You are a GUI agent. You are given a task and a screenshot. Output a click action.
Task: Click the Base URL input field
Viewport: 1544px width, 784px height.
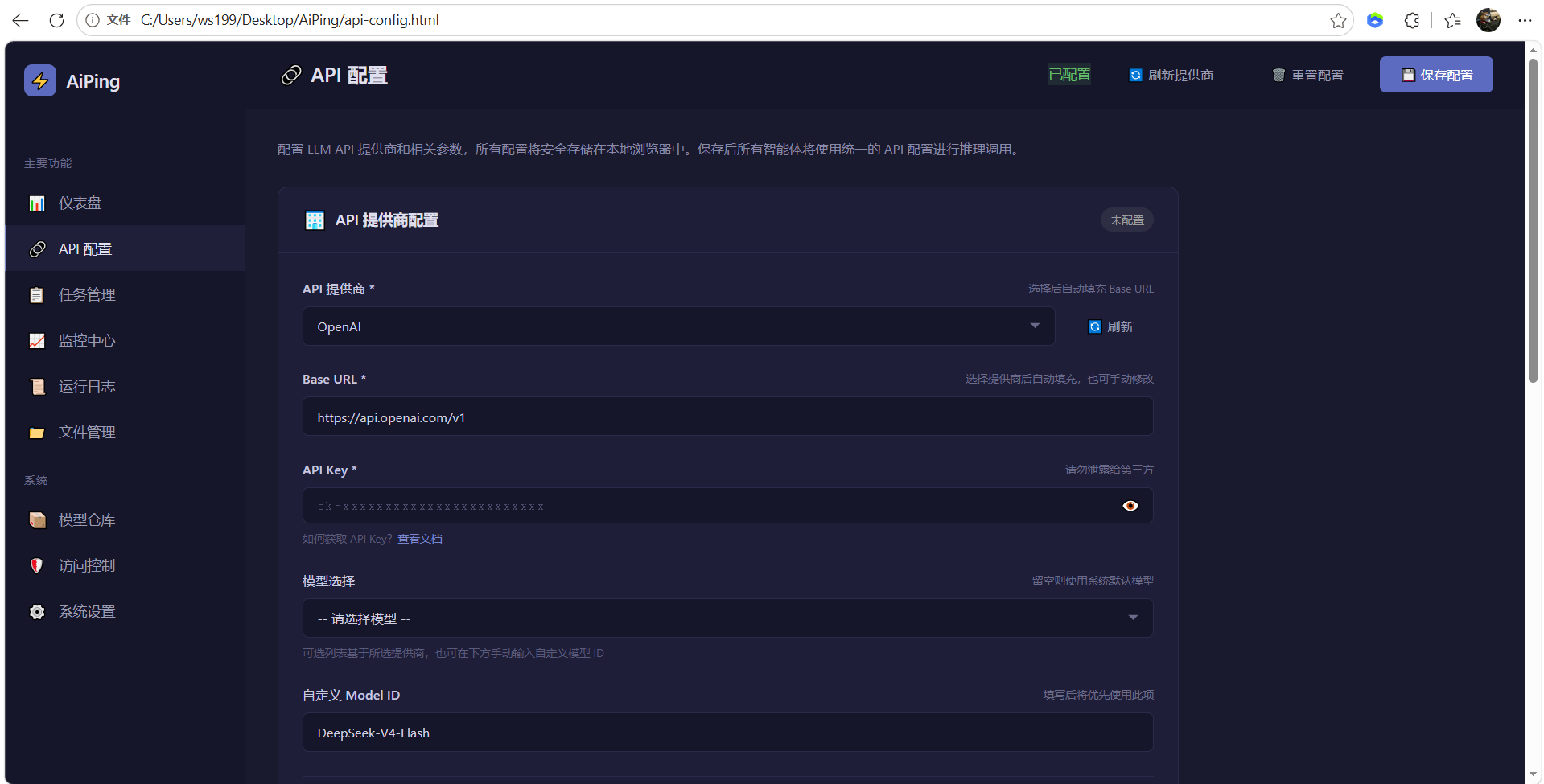click(728, 417)
